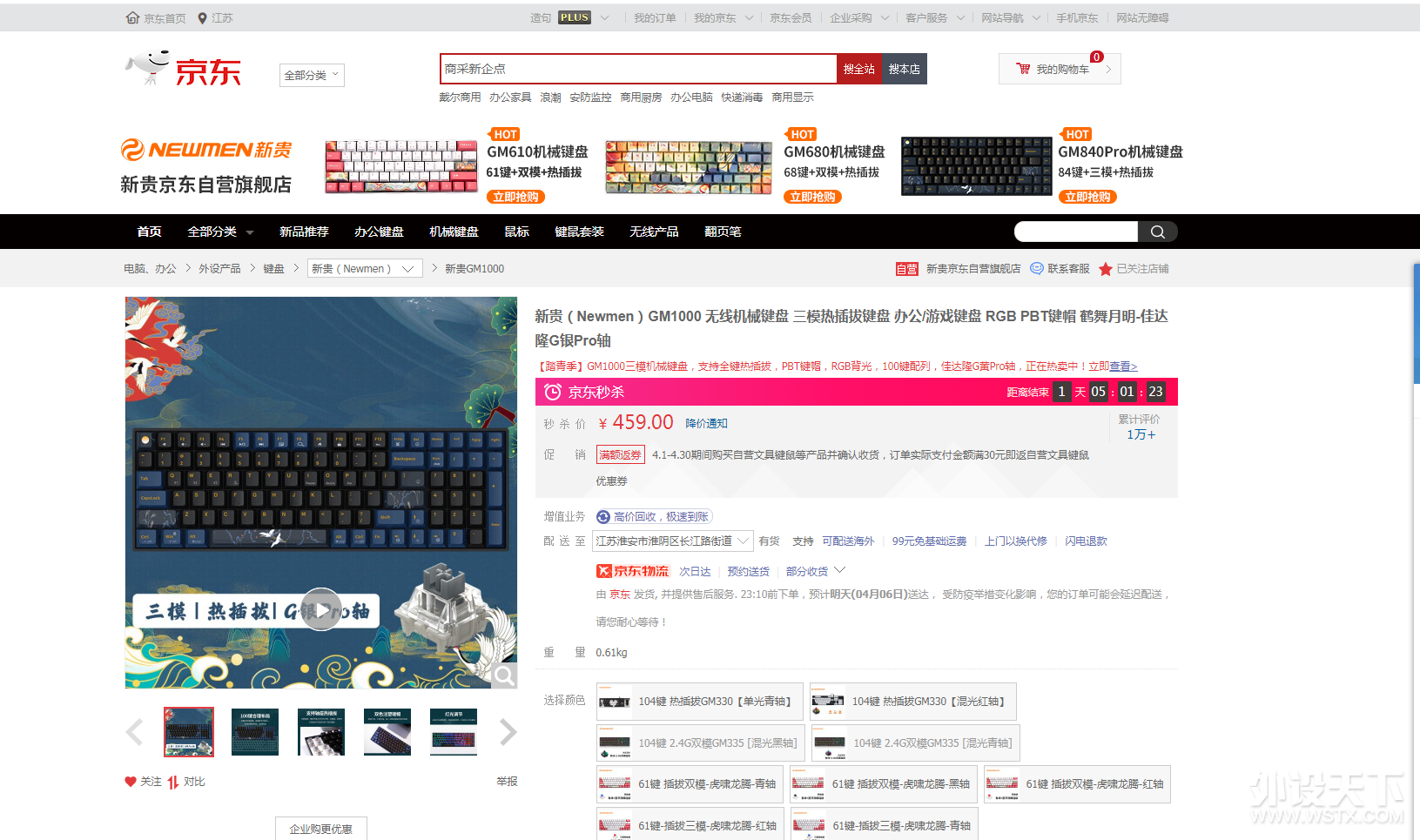Select option 61键 插拔双模-虎啸龙腾-青轴

click(690, 784)
